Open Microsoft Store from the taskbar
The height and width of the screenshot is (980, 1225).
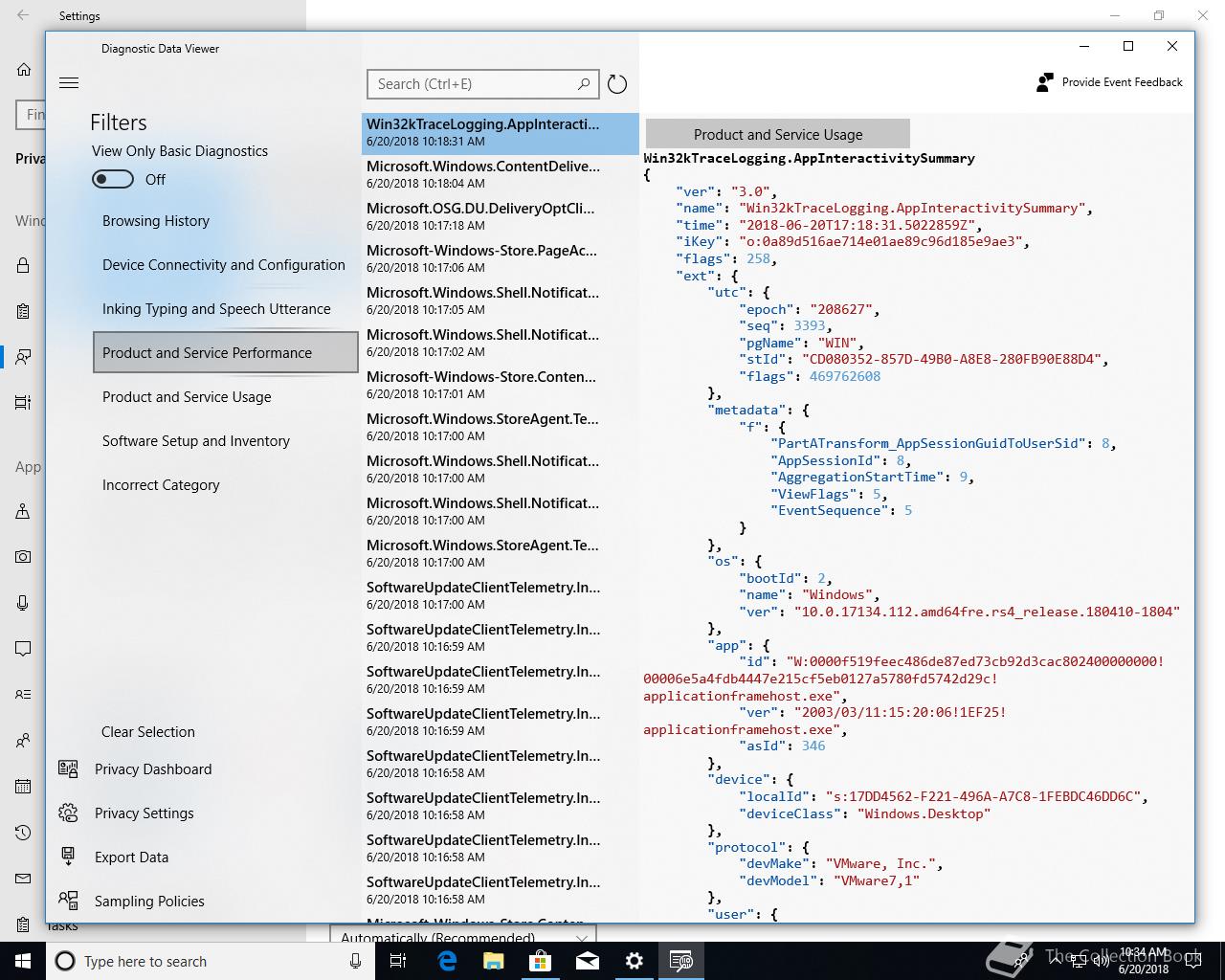541,961
